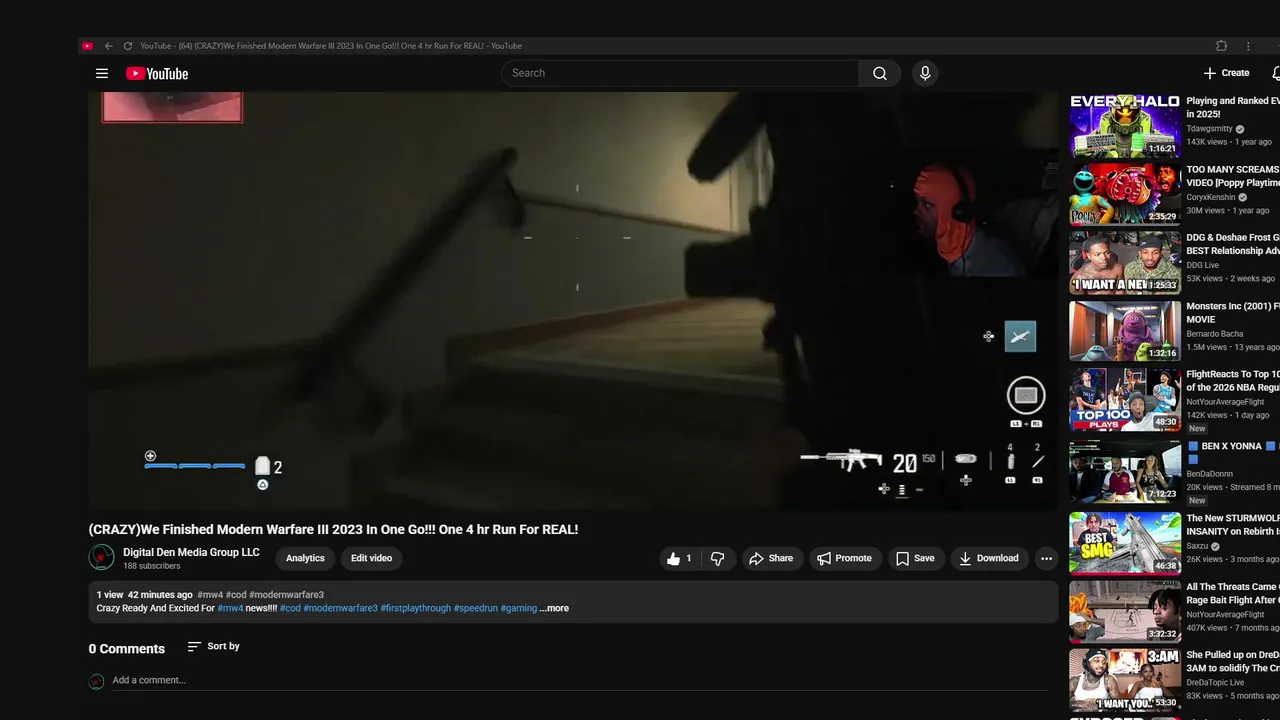Open Digital Den Media Group channel avatar
Viewport: 1280px width, 720px height.
pos(101,557)
